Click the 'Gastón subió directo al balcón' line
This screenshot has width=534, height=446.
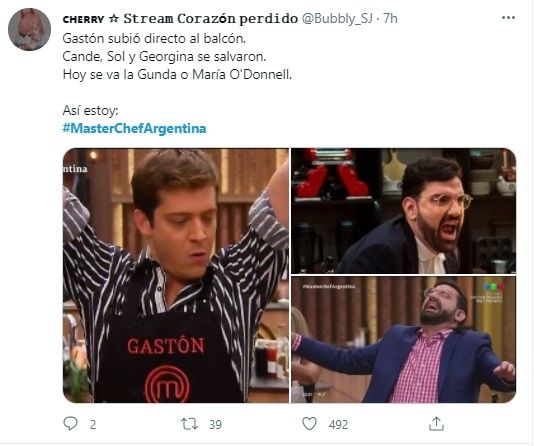154,38
